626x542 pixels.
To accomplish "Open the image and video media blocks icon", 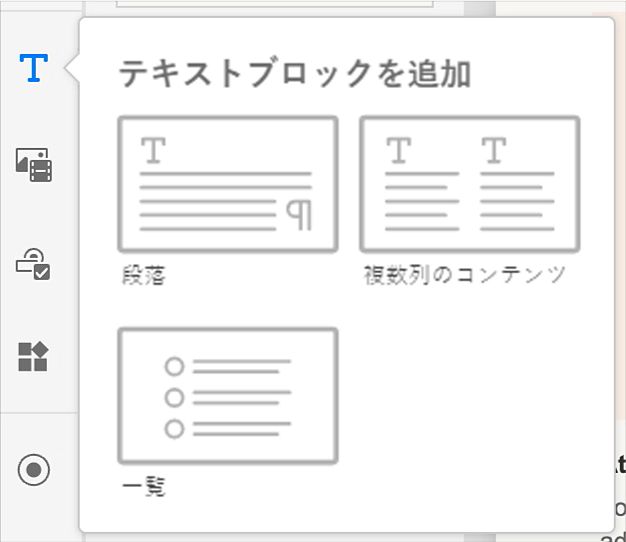I will (34, 164).
